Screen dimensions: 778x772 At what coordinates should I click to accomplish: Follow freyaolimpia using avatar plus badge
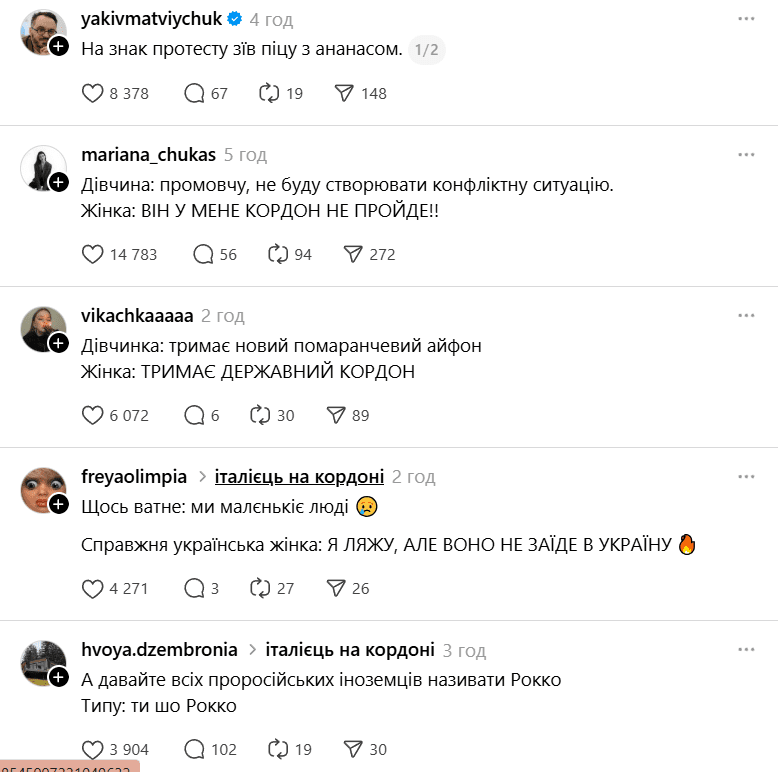(x=59, y=503)
